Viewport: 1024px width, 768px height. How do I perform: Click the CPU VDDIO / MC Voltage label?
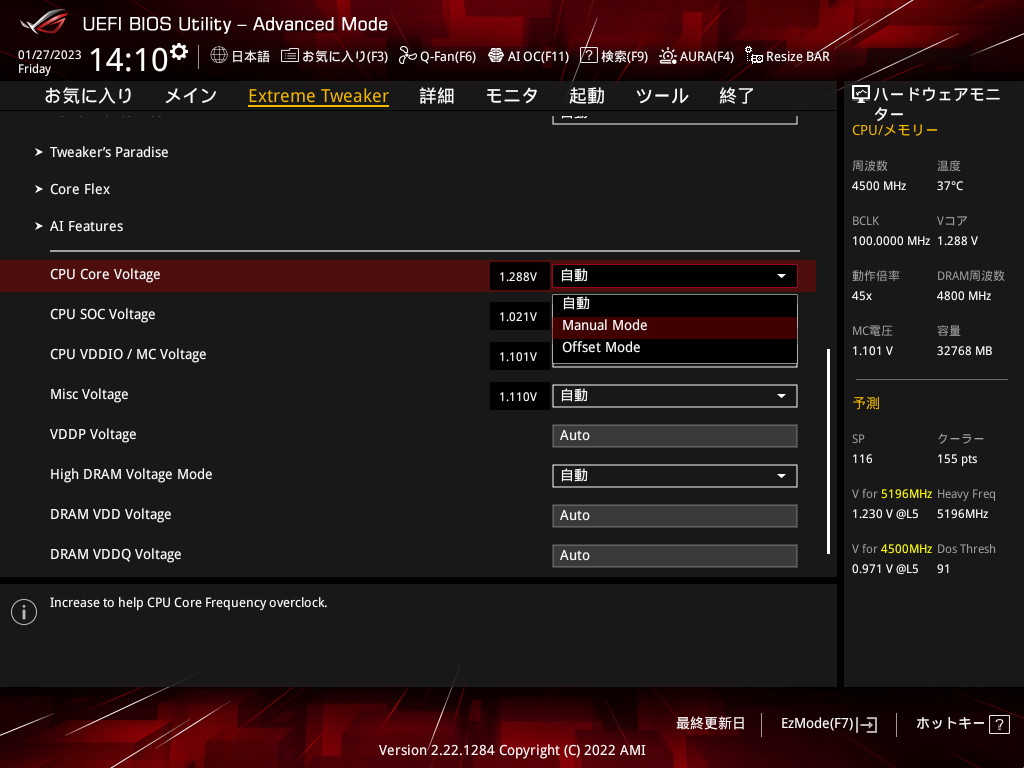(x=128, y=355)
